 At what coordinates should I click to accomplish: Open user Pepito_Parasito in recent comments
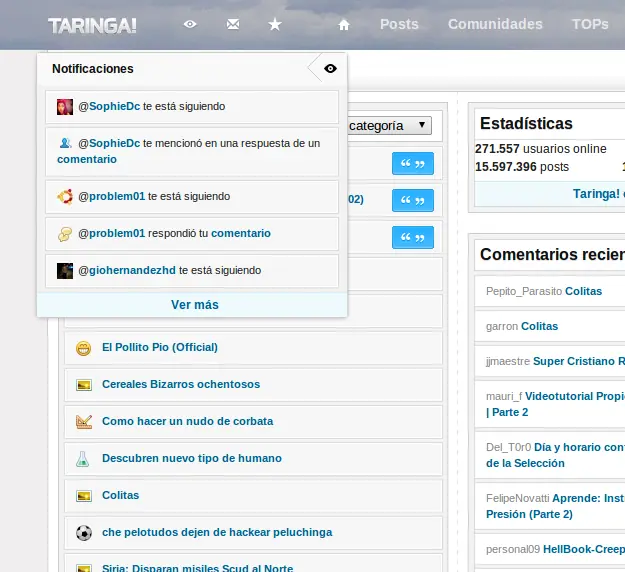(524, 291)
